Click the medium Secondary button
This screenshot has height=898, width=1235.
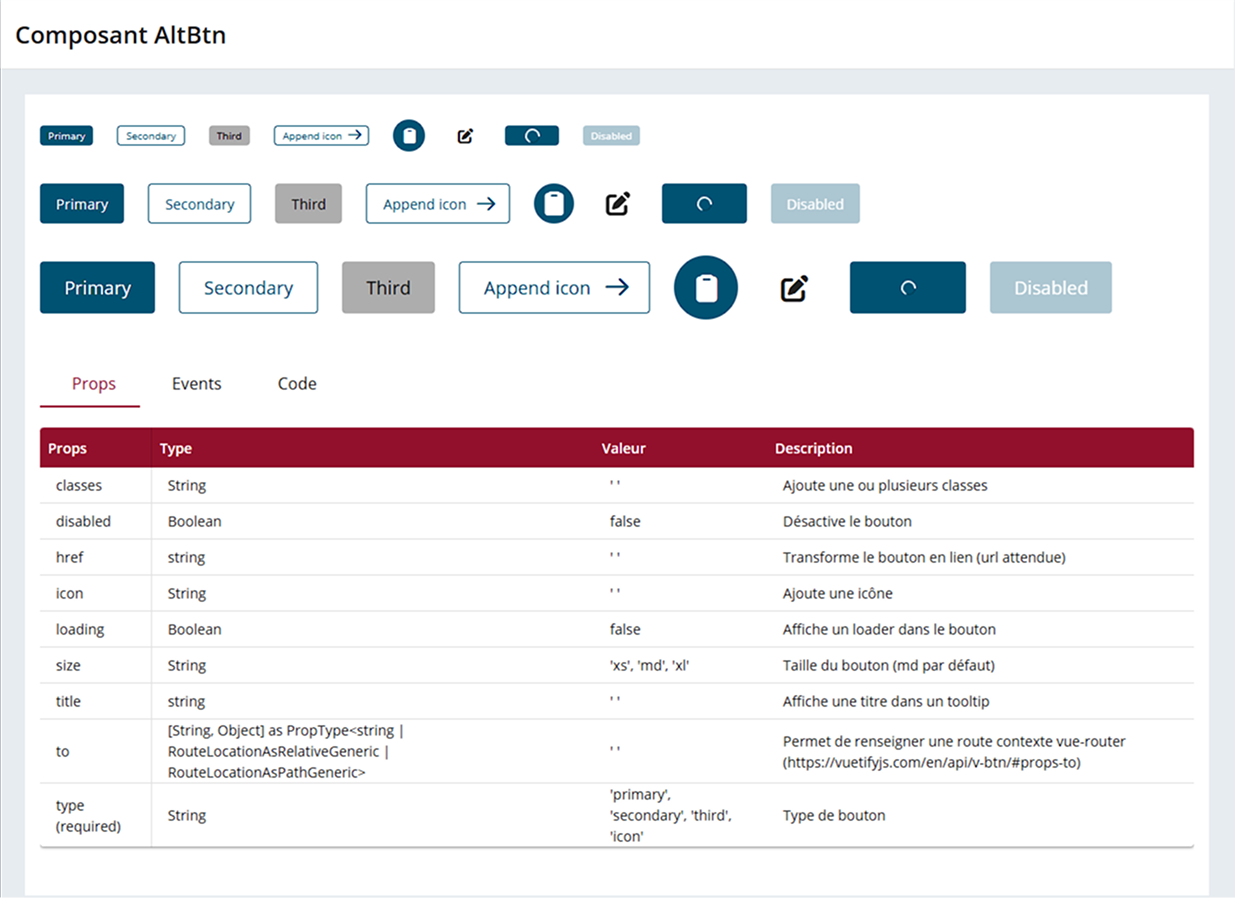[x=199, y=204]
